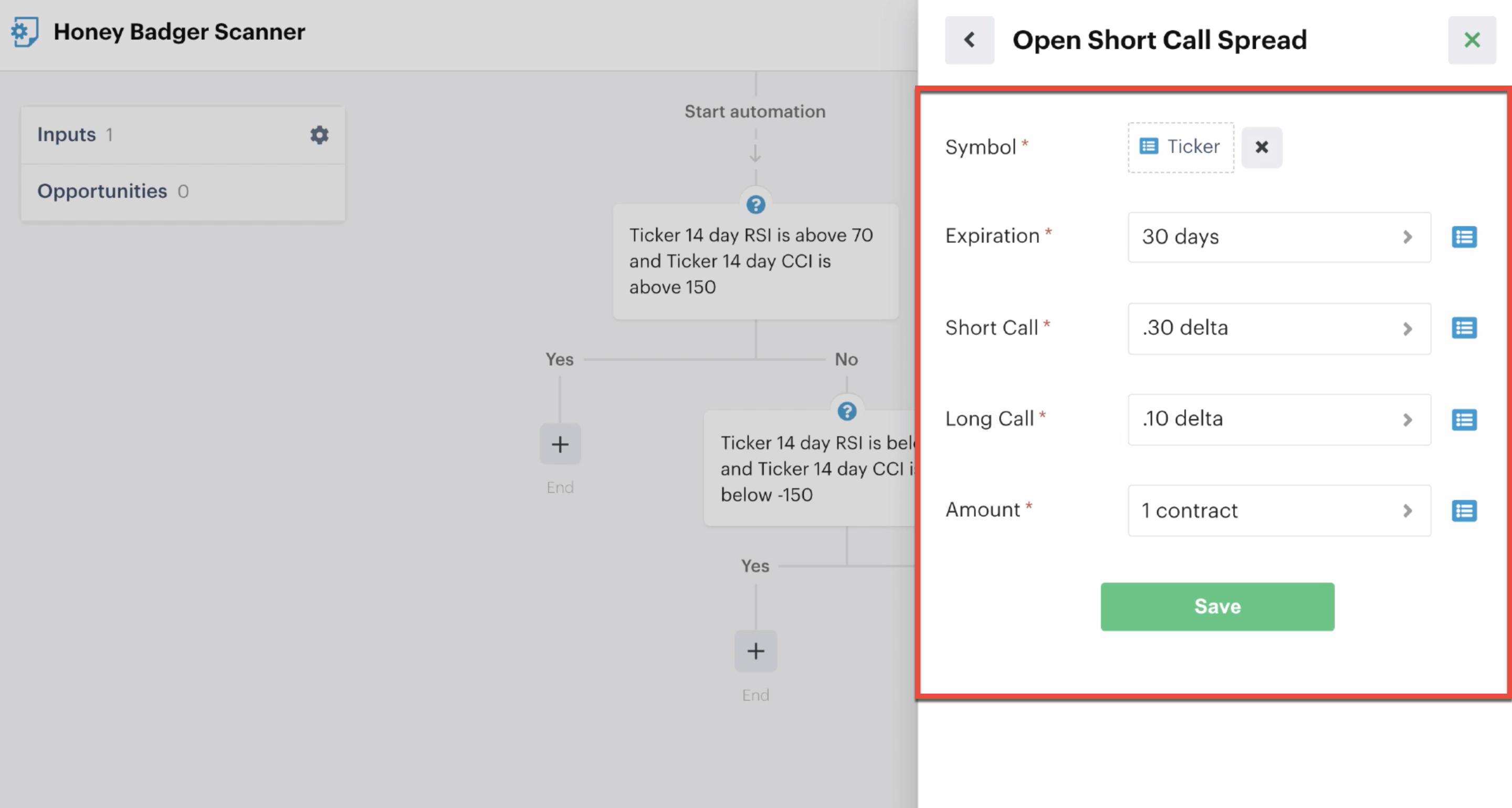Image resolution: width=1512 pixels, height=808 pixels.
Task: Open Long Call .10 delta dropdown
Action: 1279,419
